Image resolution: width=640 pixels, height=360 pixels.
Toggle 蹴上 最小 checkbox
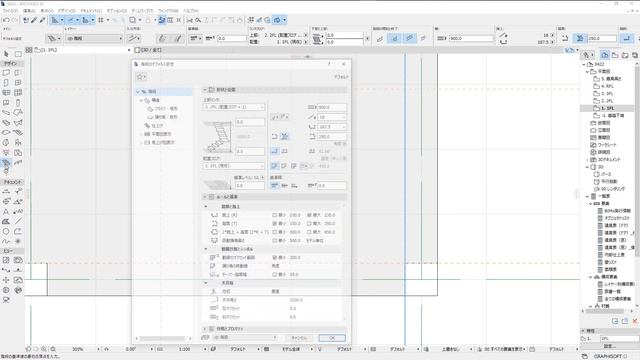275,215
